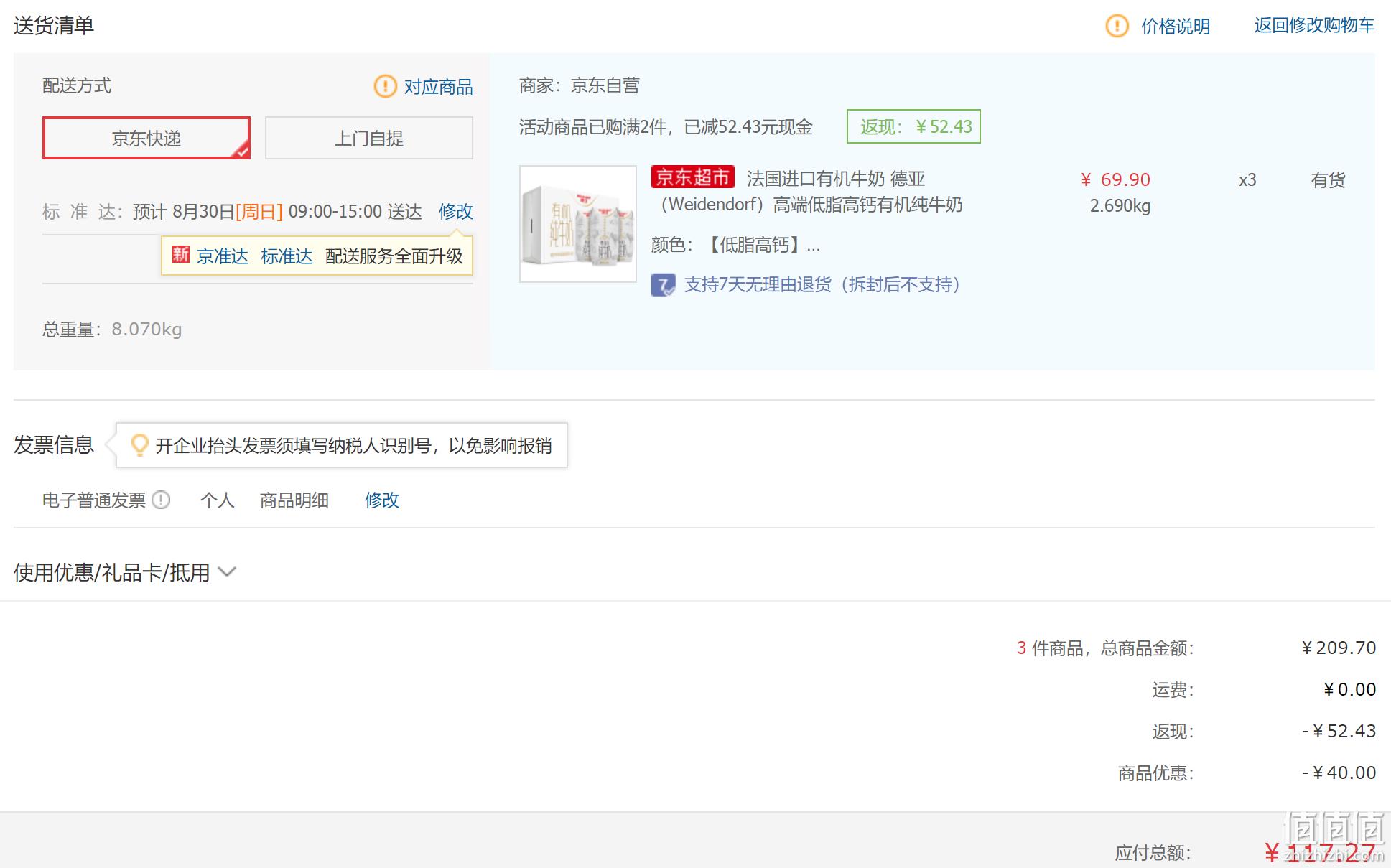Modify the invoice information

[382, 500]
